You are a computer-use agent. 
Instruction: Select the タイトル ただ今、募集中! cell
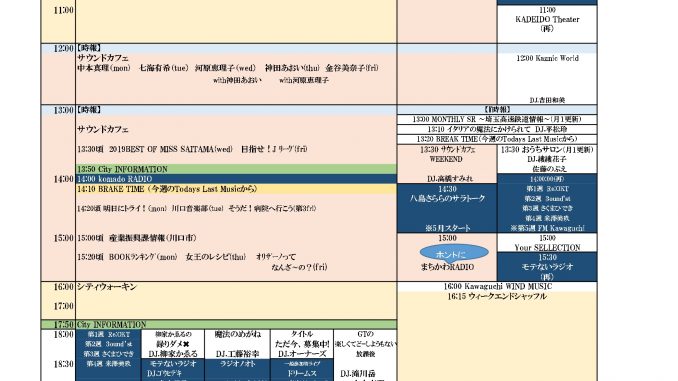[302, 344]
